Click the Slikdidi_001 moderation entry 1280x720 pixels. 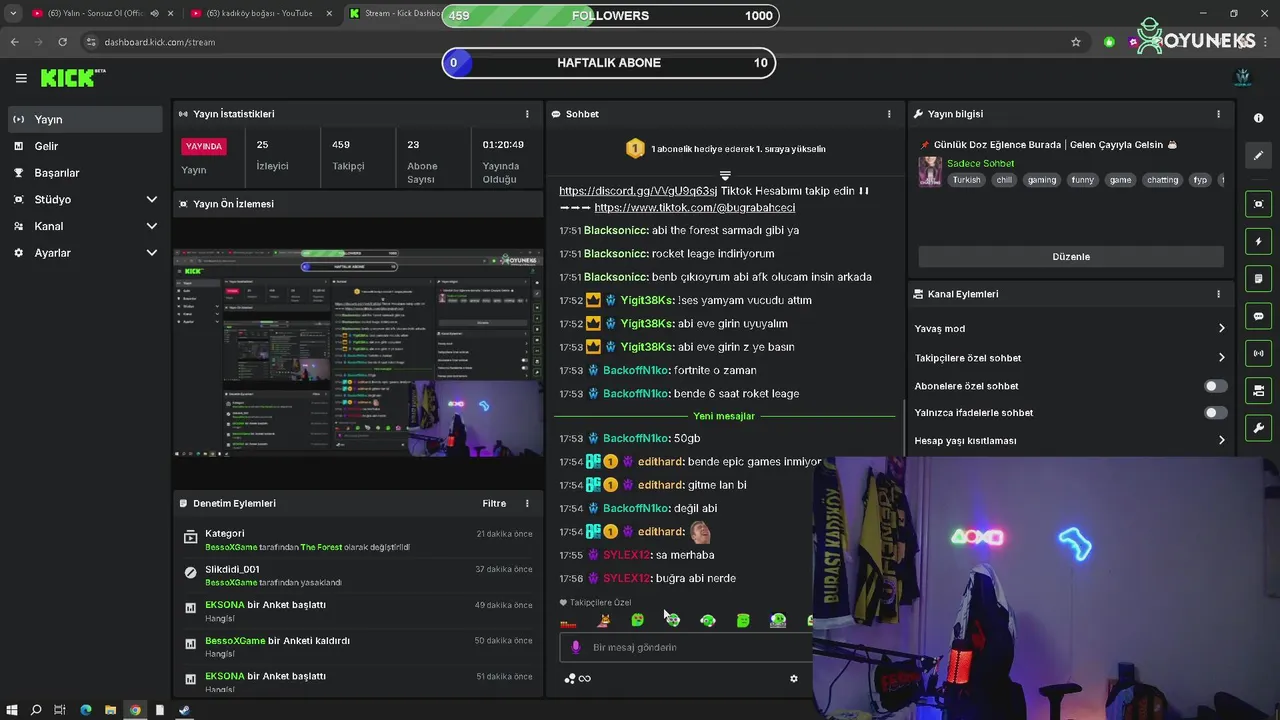[x=359, y=575]
